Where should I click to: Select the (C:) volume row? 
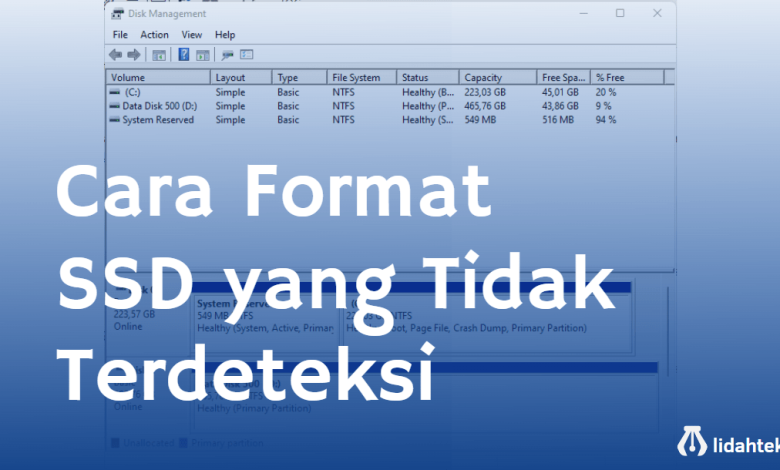point(390,92)
